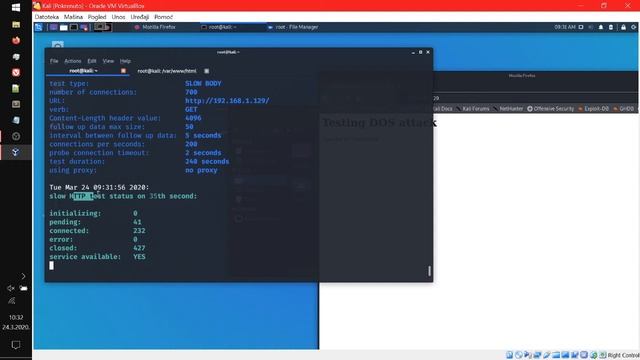Open the Kali Forums bookmark in Firefox
This screenshot has width=640, height=360.
click(x=473, y=109)
